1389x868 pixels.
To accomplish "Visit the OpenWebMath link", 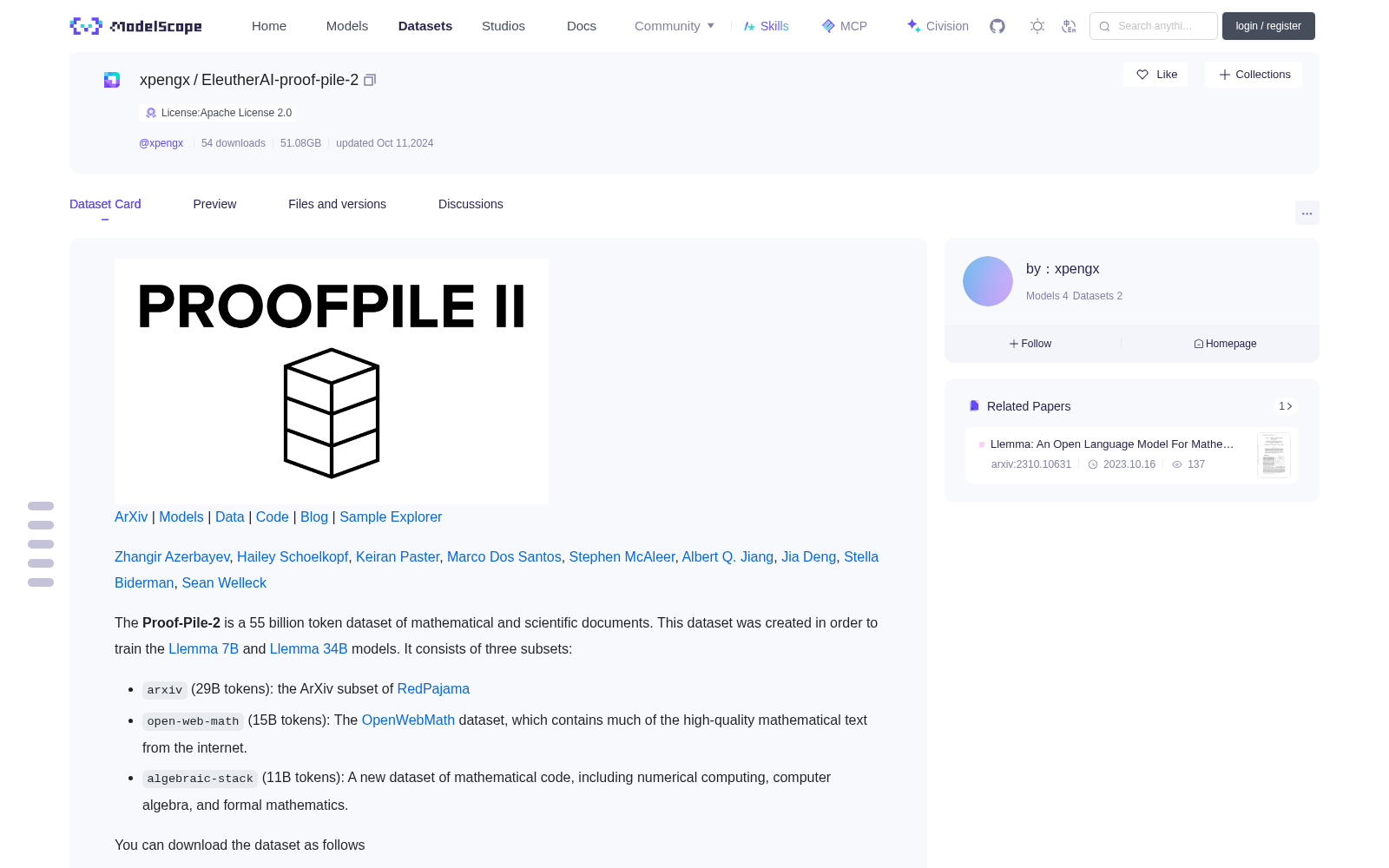I will click(x=408, y=720).
